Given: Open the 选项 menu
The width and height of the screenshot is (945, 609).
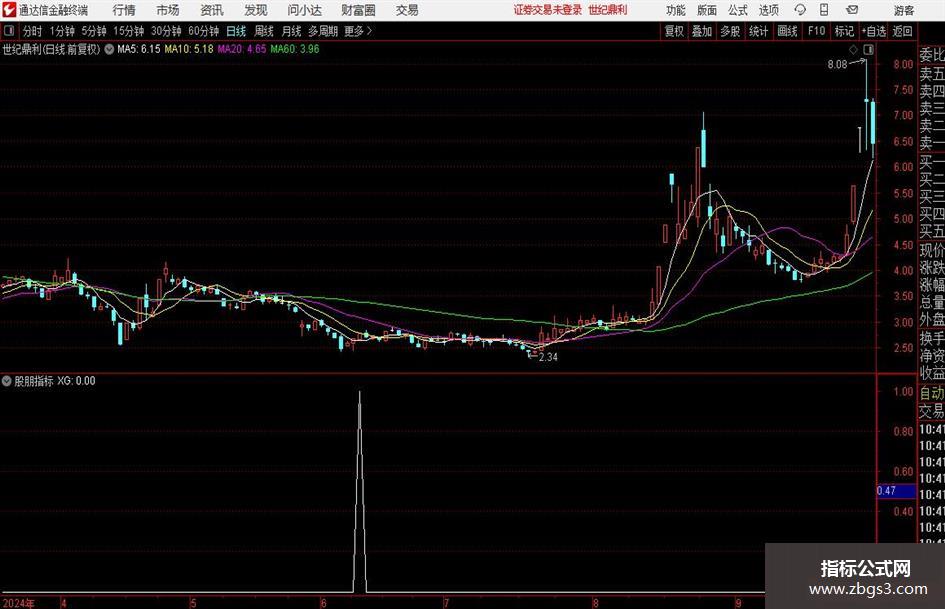Looking at the screenshot, I should pos(769,10).
